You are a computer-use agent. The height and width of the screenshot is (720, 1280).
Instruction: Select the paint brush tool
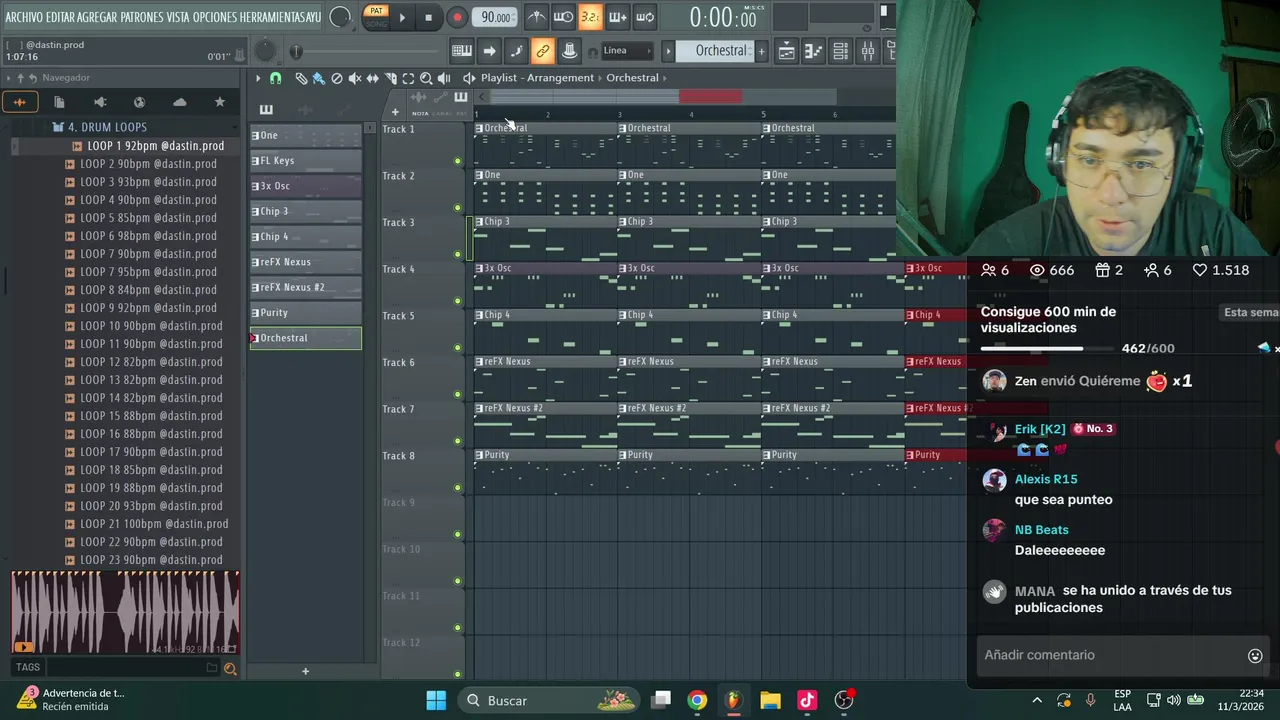318,78
